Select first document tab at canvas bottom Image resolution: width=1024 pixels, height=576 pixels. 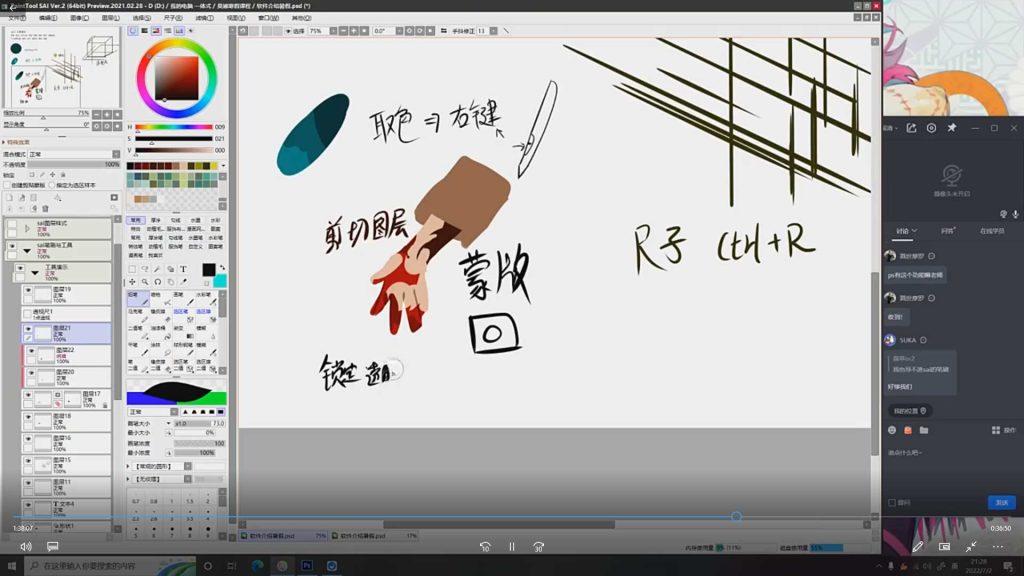[283, 536]
